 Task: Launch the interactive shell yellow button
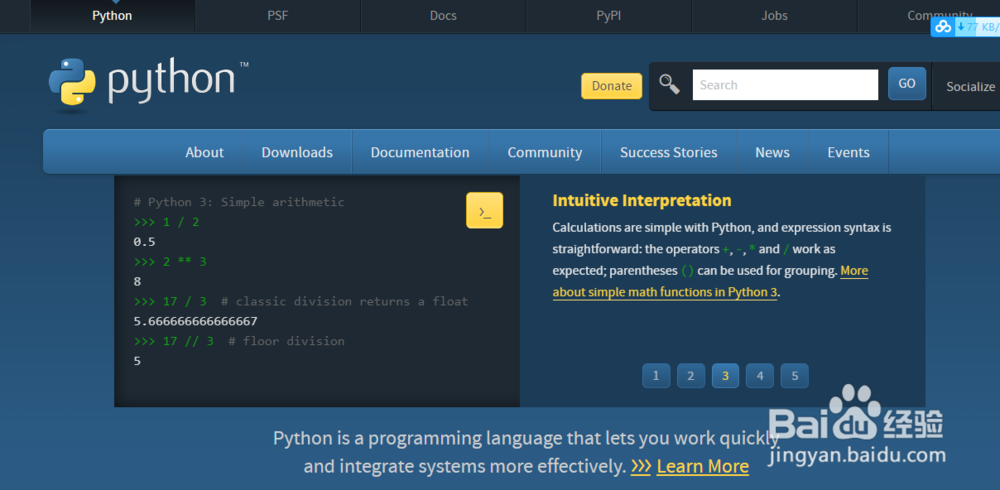[x=485, y=211]
